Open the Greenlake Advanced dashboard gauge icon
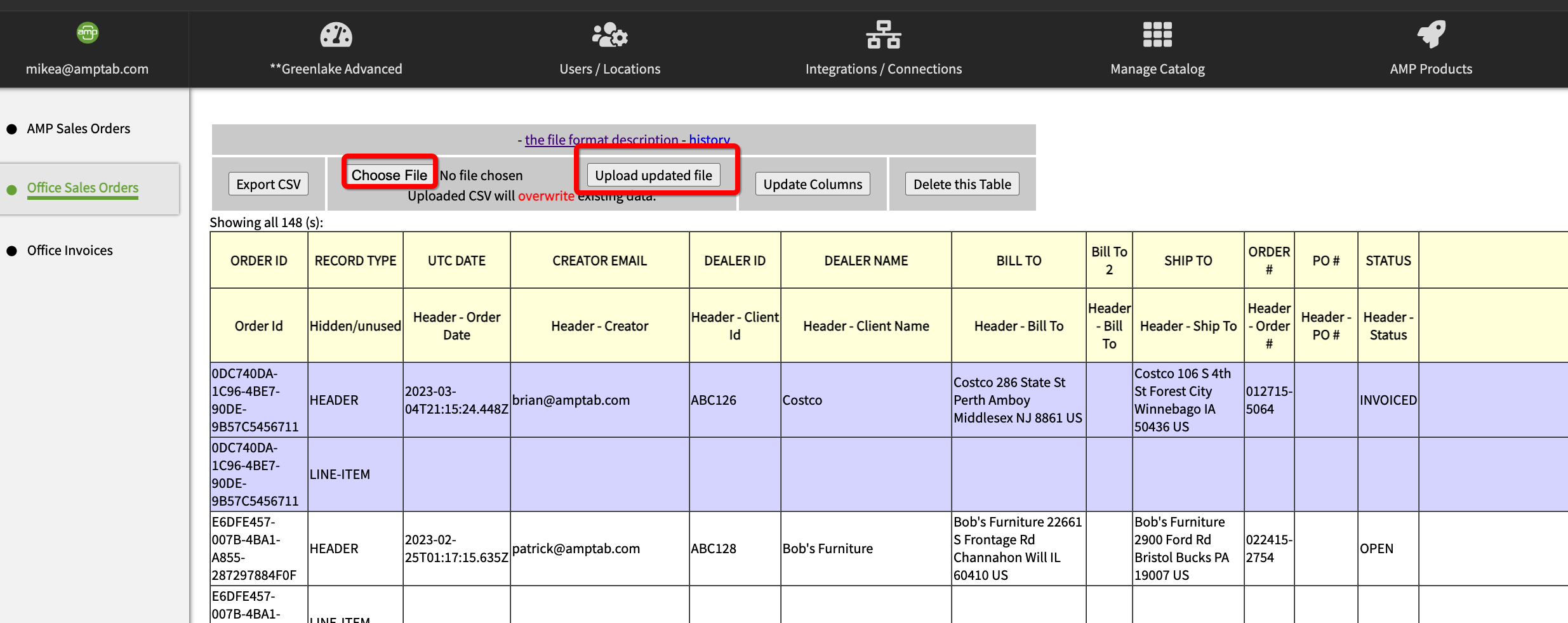1568x623 pixels. point(336,35)
